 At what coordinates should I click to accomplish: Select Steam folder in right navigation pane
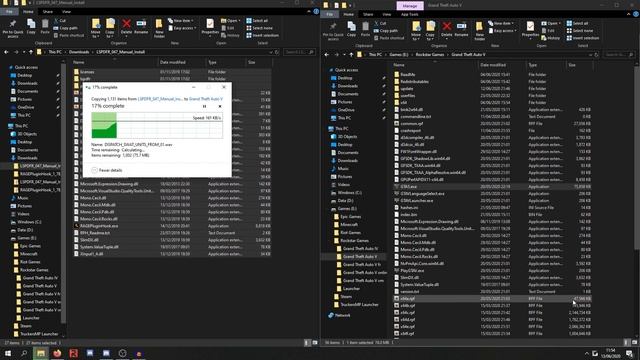point(346,297)
